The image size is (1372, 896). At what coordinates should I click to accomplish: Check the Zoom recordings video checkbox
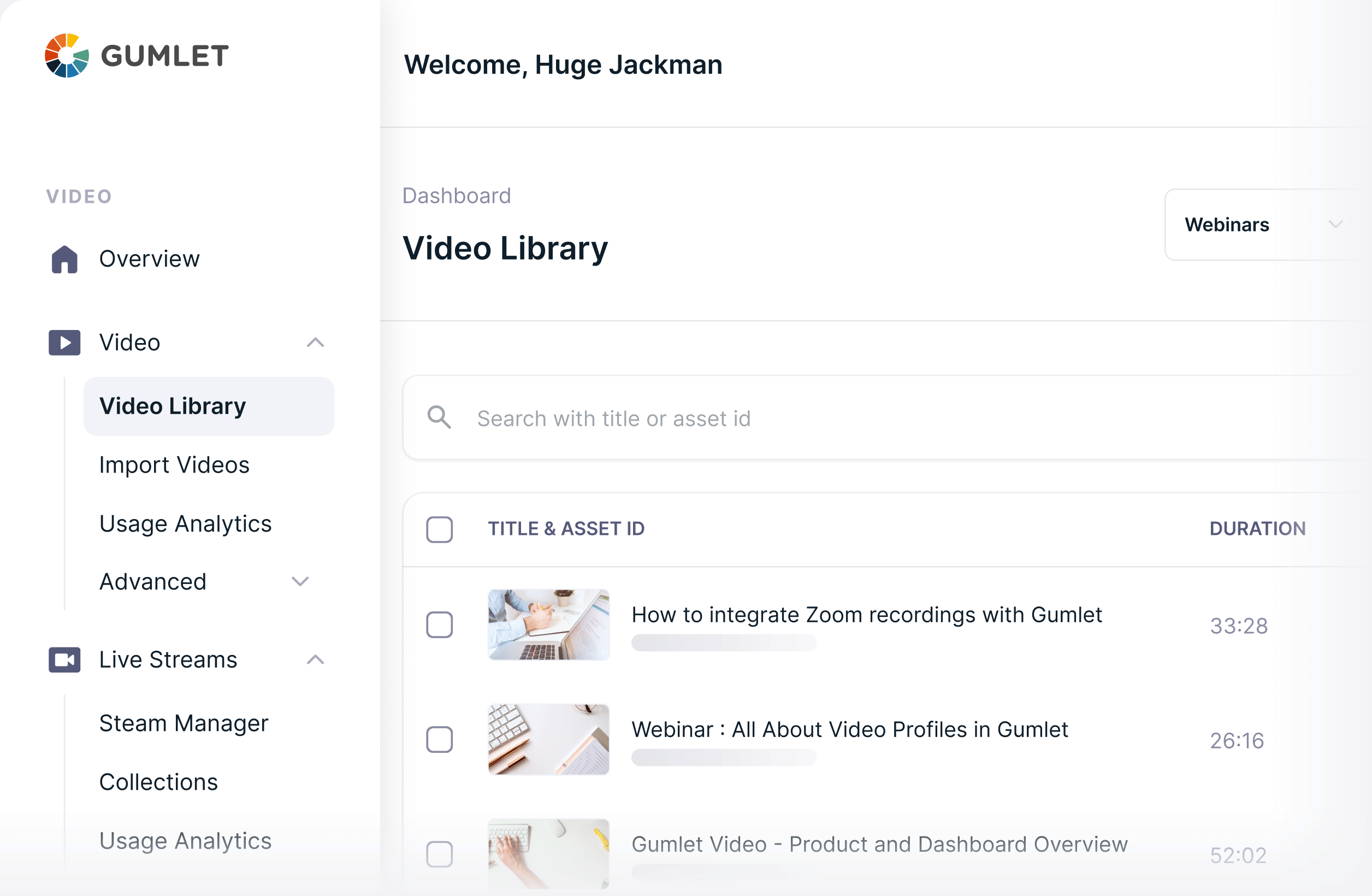(439, 624)
